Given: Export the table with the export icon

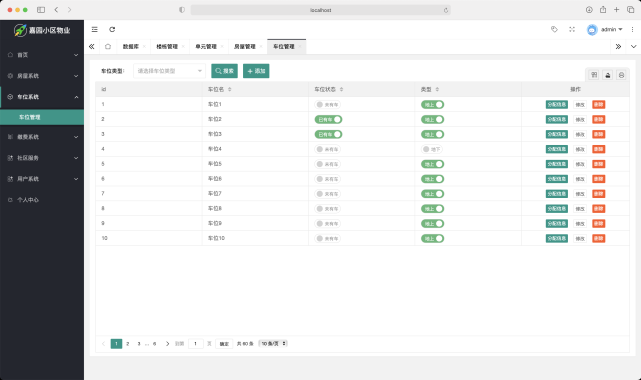Looking at the screenshot, I should (x=607, y=75).
